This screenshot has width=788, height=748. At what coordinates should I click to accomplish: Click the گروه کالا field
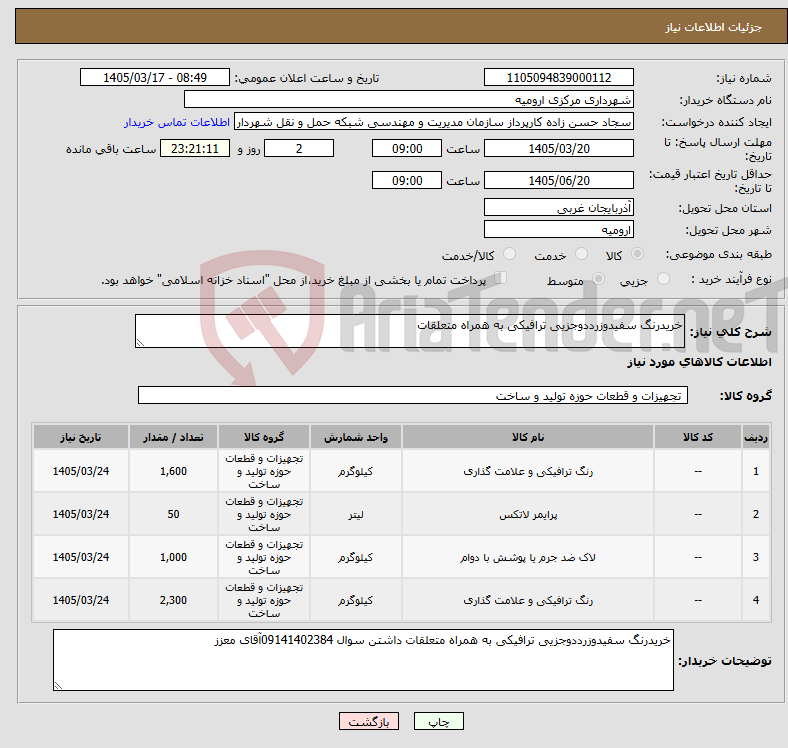pyautogui.click(x=413, y=395)
